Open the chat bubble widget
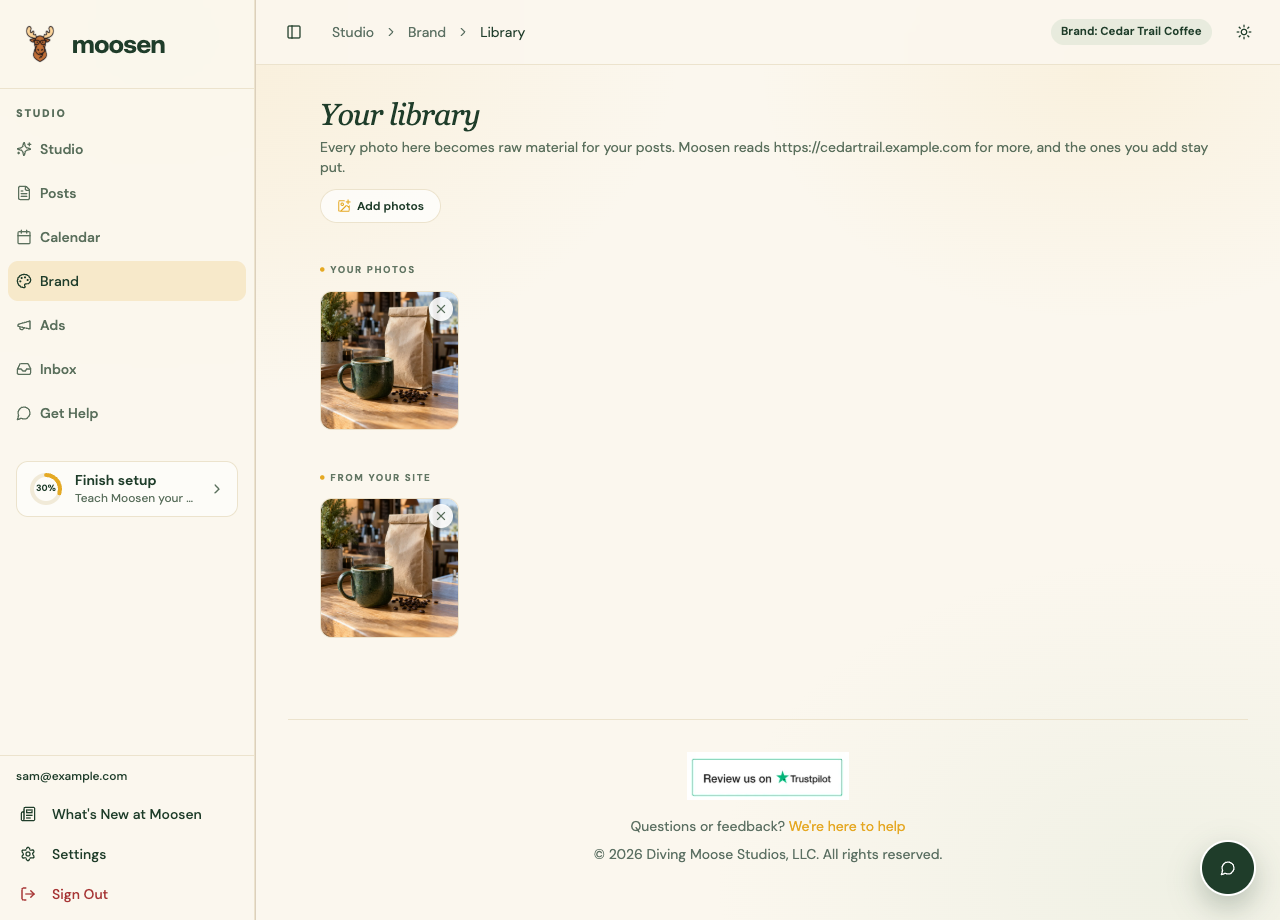This screenshot has height=920, width=1280. (1228, 868)
